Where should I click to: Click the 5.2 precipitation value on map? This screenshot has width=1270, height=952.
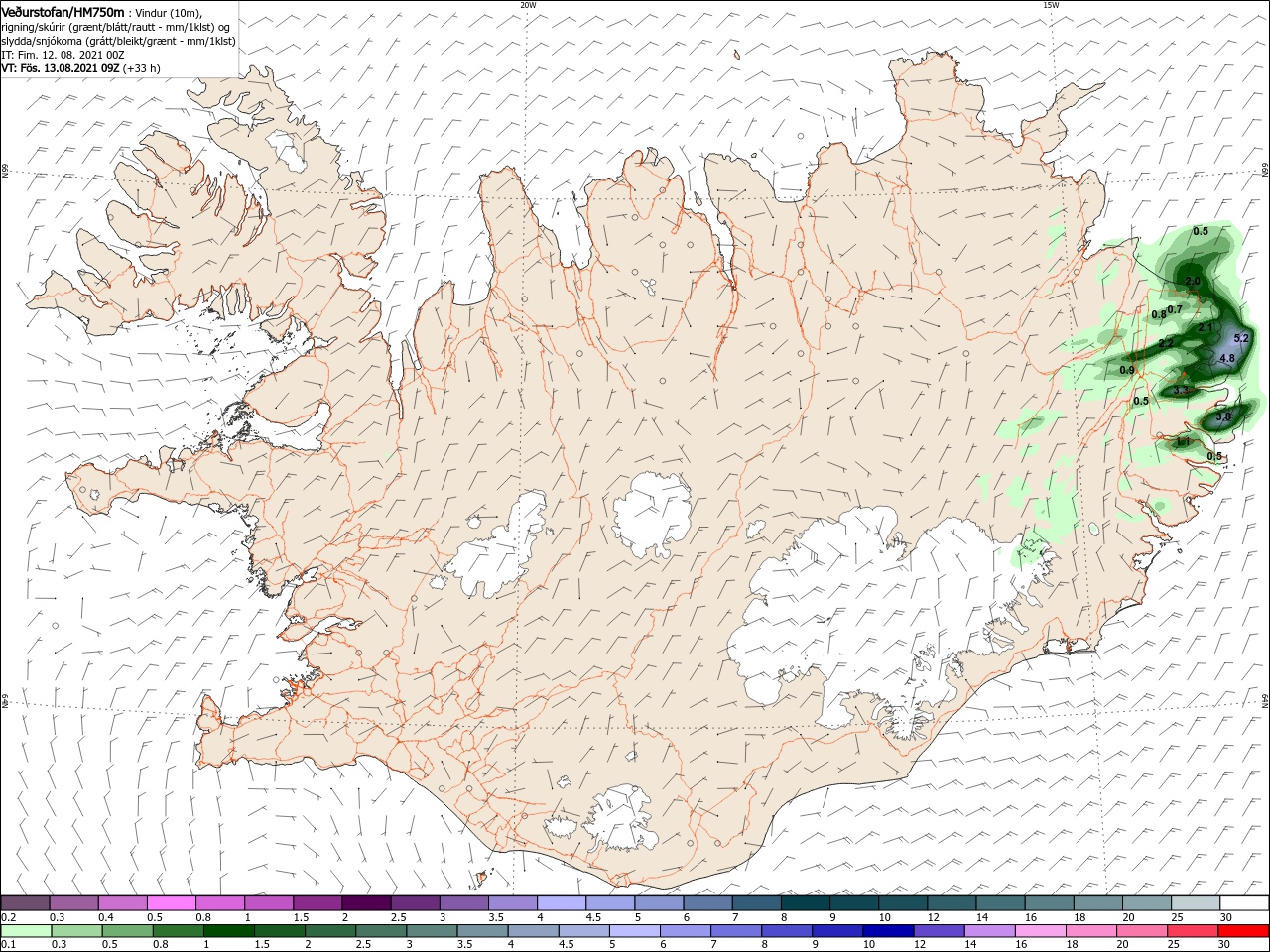coord(1241,339)
